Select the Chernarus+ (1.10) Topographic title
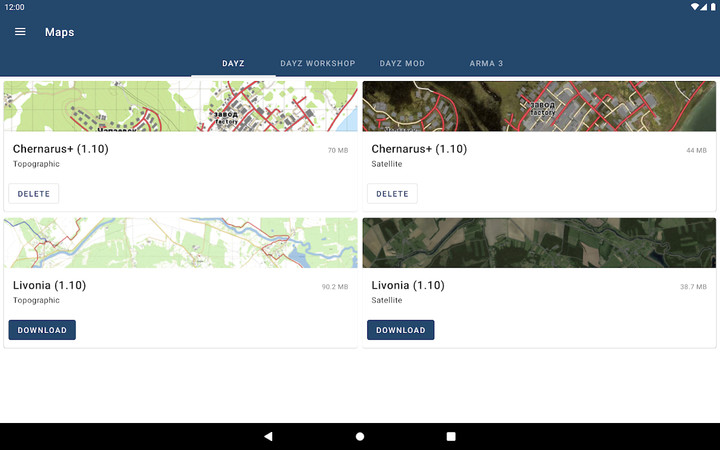The width and height of the screenshot is (720, 450). tap(60, 149)
